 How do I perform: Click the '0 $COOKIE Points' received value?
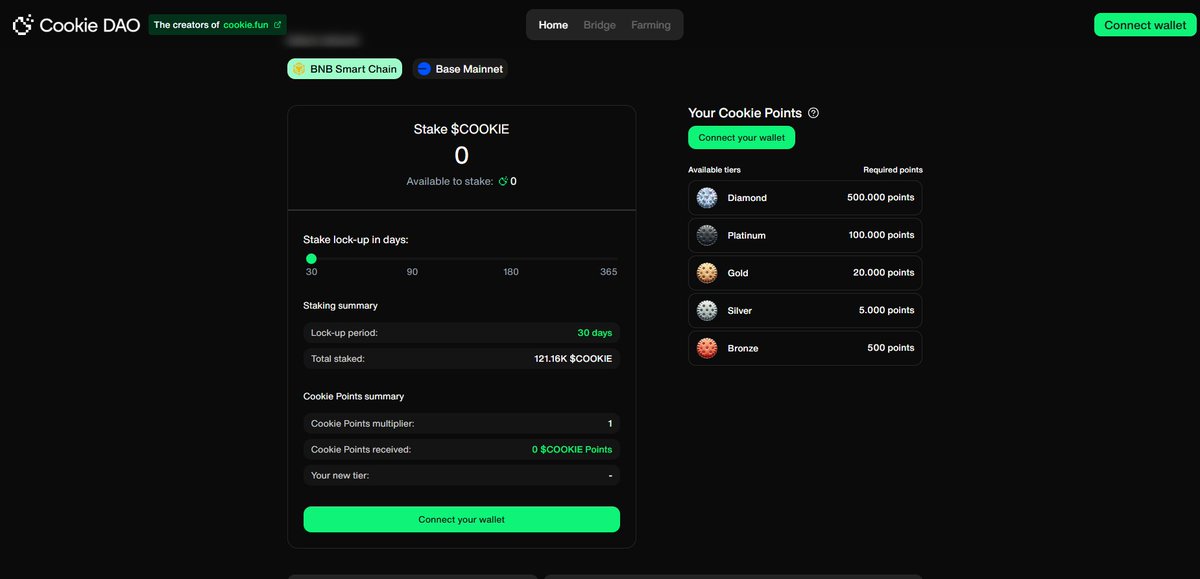[572, 450]
